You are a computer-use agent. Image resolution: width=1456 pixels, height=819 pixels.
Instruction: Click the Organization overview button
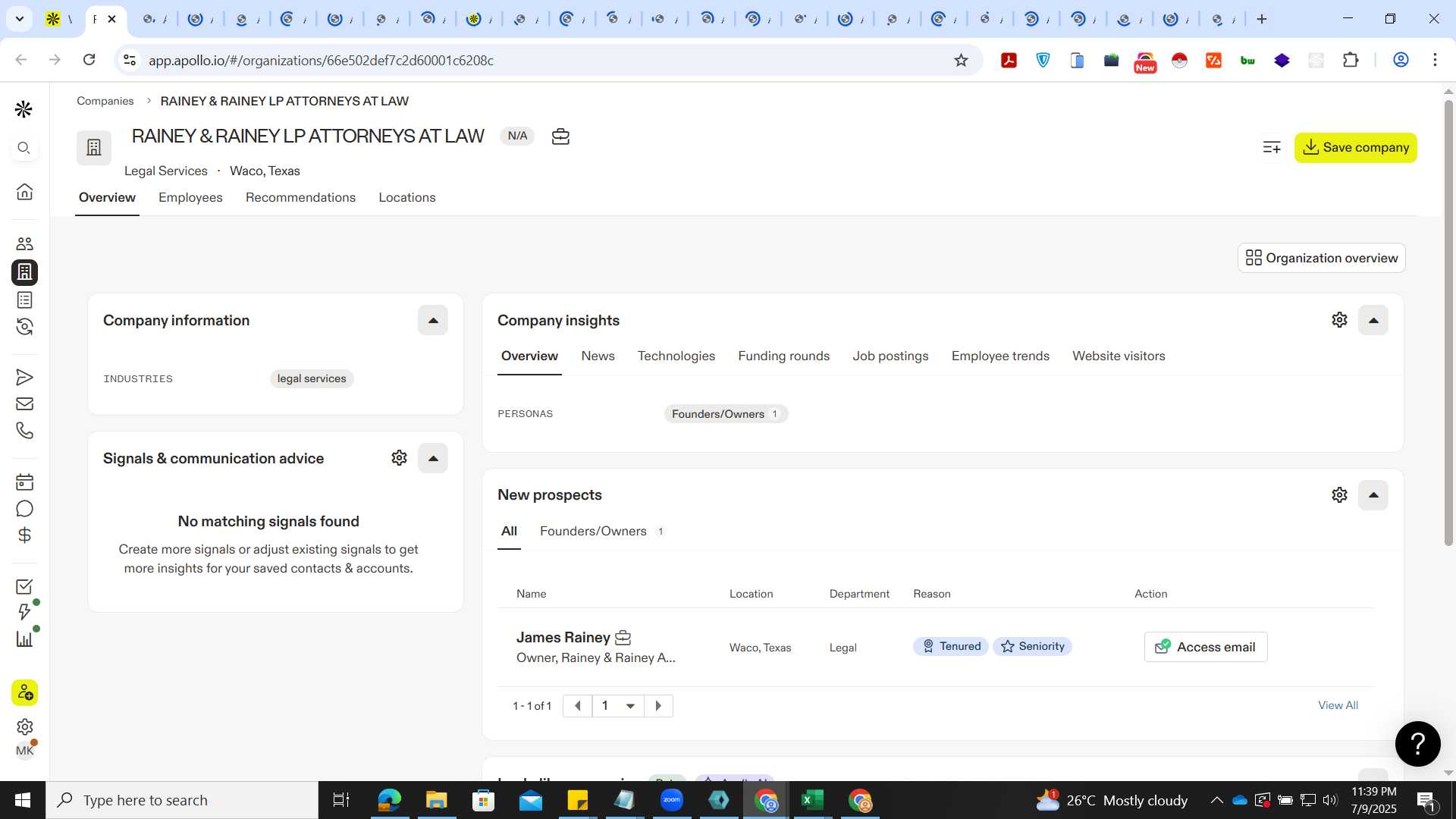(x=1321, y=258)
